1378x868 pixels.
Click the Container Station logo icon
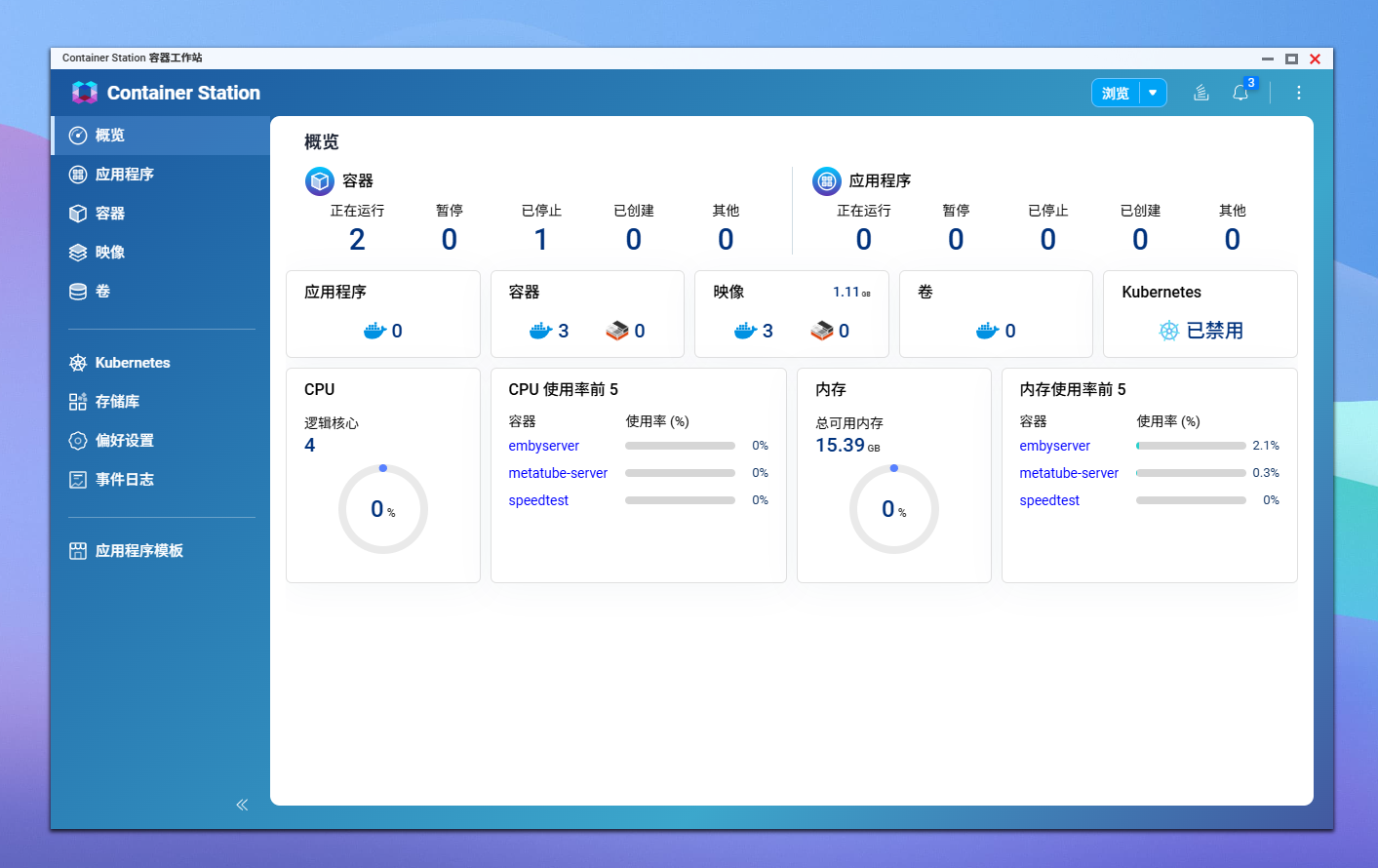coord(85,93)
